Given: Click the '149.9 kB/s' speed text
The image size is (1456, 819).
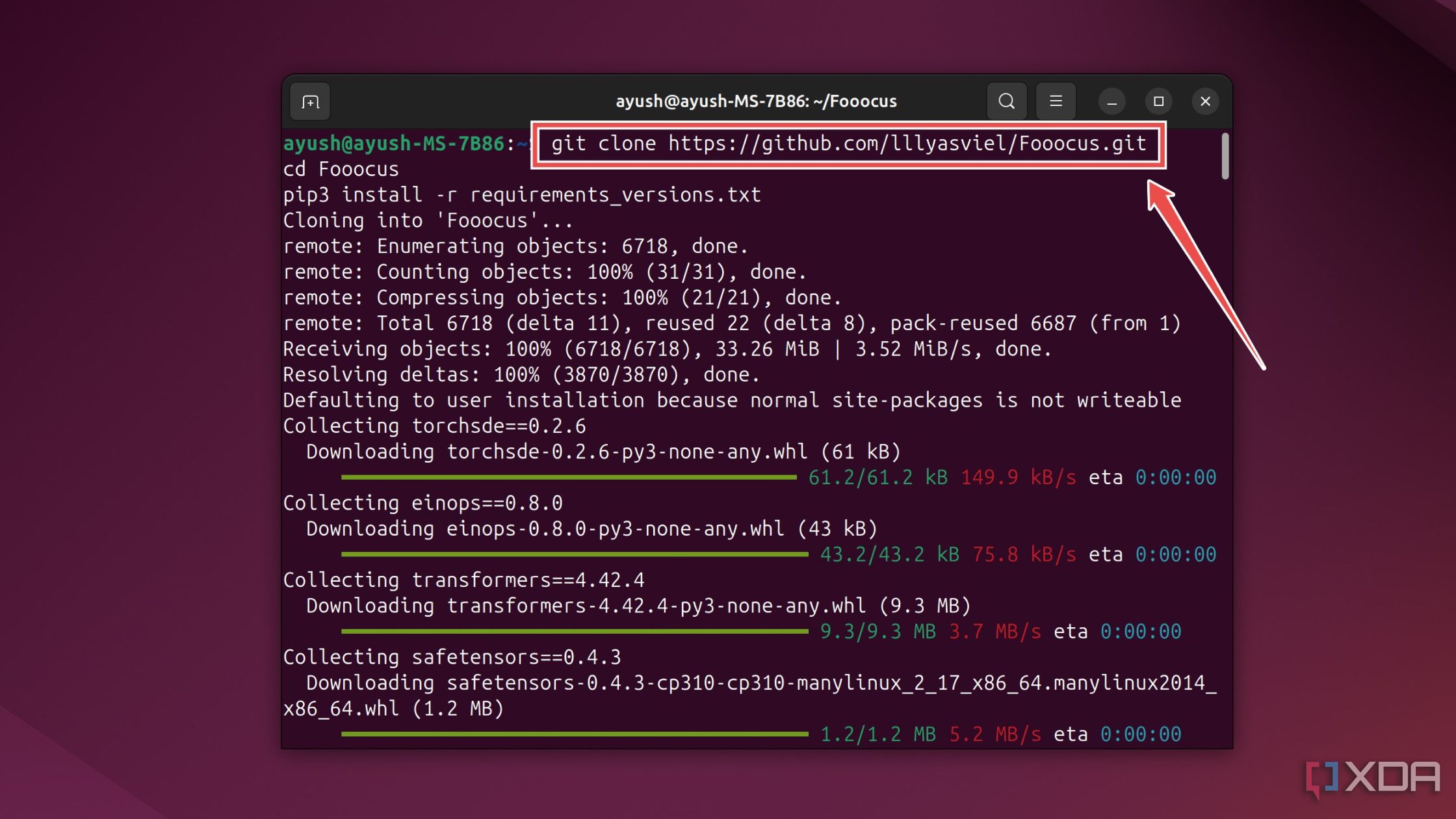Looking at the screenshot, I should pyautogui.click(x=1019, y=477).
